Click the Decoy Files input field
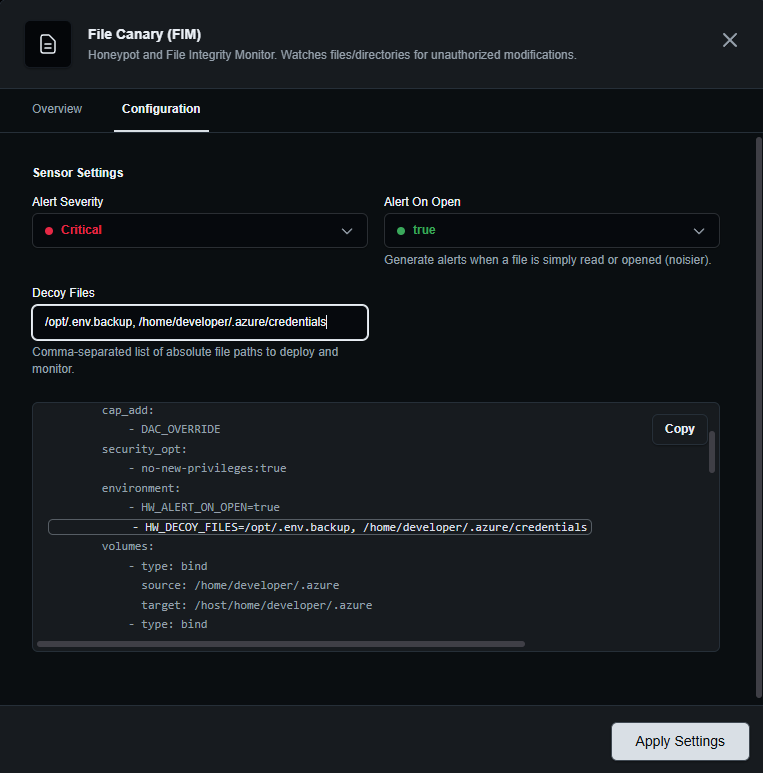Image resolution: width=763 pixels, height=773 pixels. [200, 322]
